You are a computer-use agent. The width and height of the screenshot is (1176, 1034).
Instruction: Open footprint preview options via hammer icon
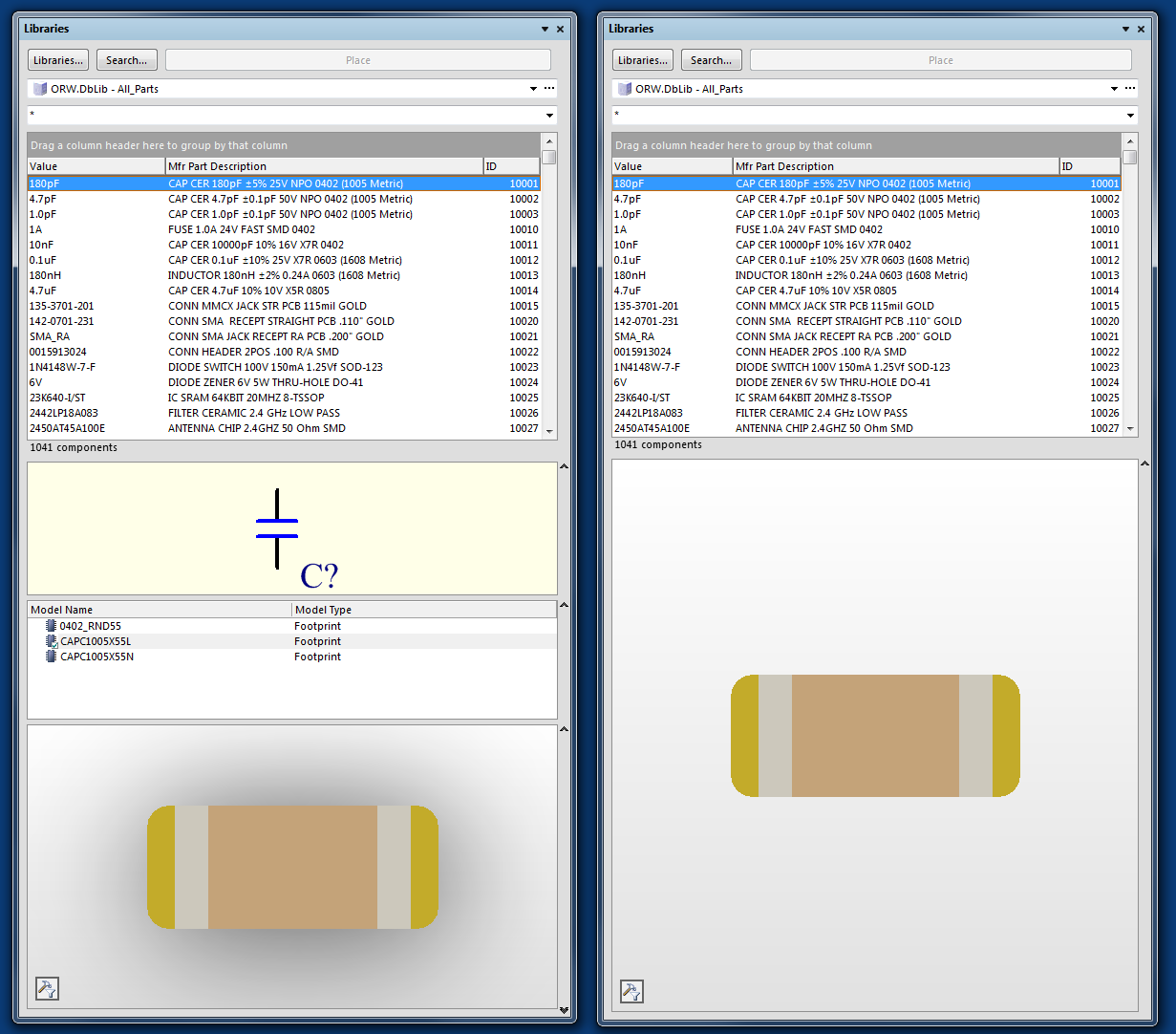[46, 988]
